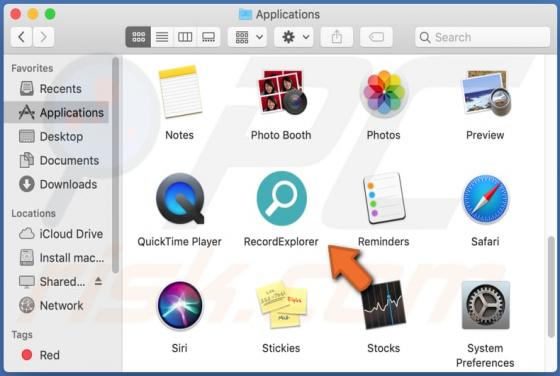
Task: Click the "Stickies" name label
Action: [281, 348]
